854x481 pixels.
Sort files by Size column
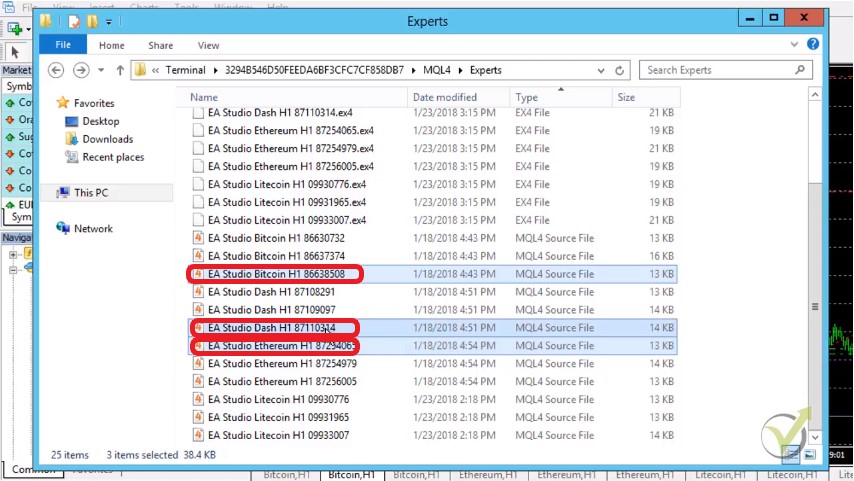click(626, 97)
